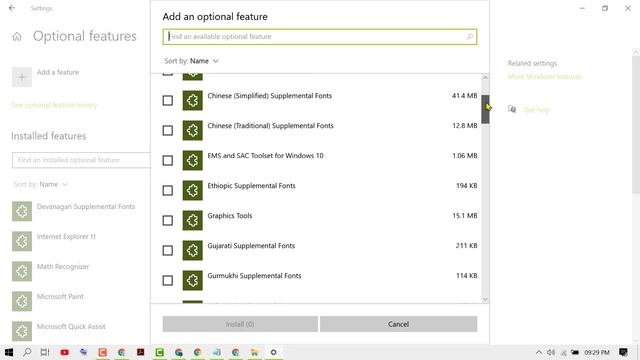Click the Get help chat icon

pyautogui.click(x=512, y=109)
